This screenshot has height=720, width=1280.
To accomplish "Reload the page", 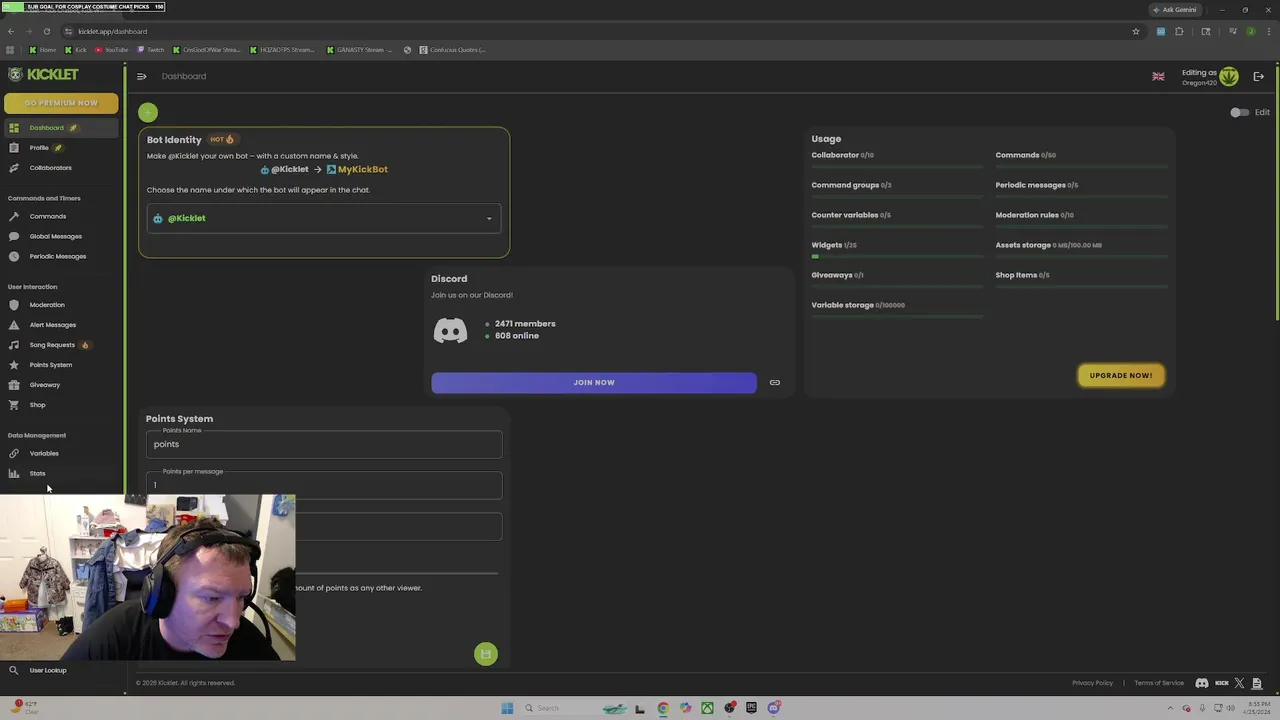I will pos(46,31).
